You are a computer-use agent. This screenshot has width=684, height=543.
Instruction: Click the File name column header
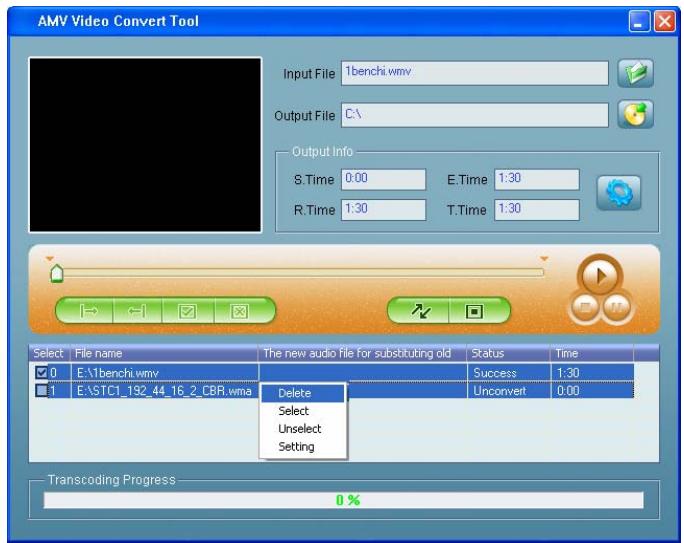pyautogui.click(x=164, y=353)
